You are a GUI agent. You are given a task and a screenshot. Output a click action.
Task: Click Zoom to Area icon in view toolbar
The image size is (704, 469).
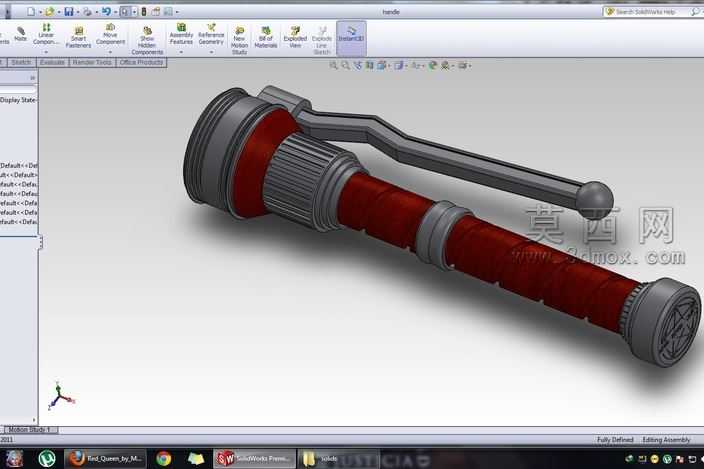point(345,66)
